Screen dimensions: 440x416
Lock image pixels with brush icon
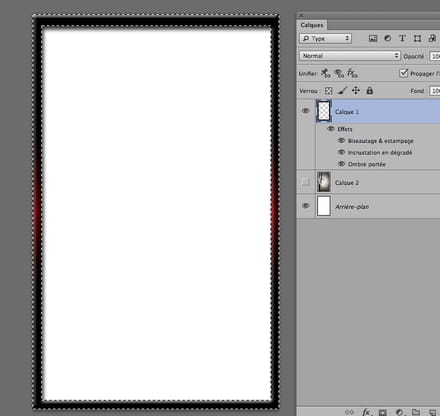(342, 91)
